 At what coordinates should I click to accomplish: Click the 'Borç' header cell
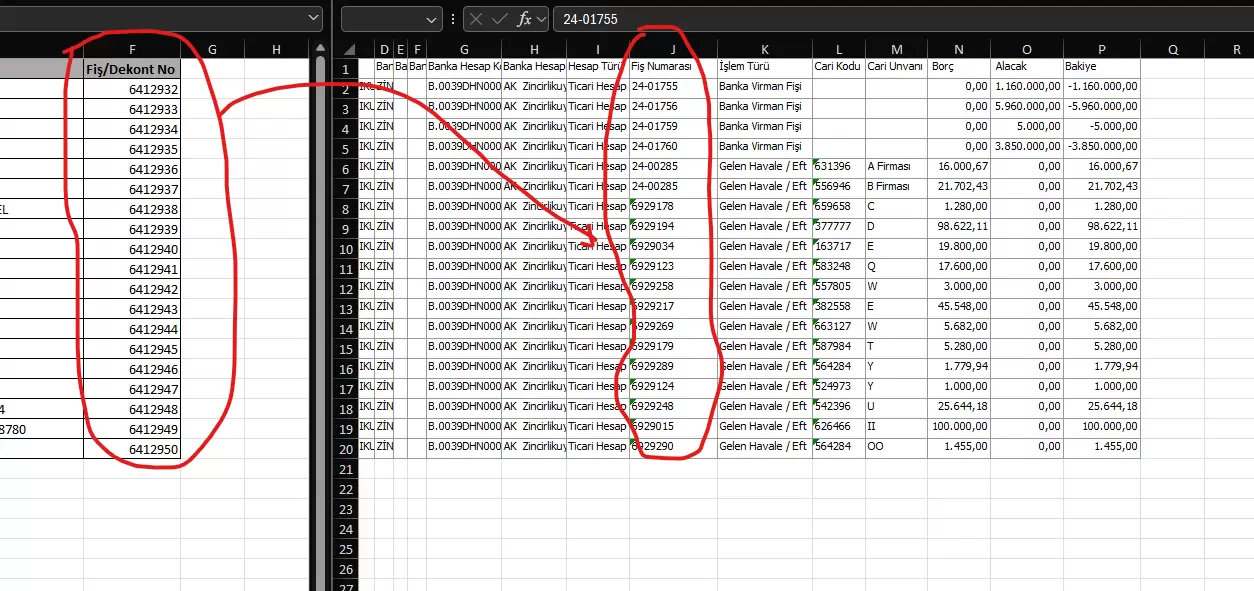click(x=959, y=67)
